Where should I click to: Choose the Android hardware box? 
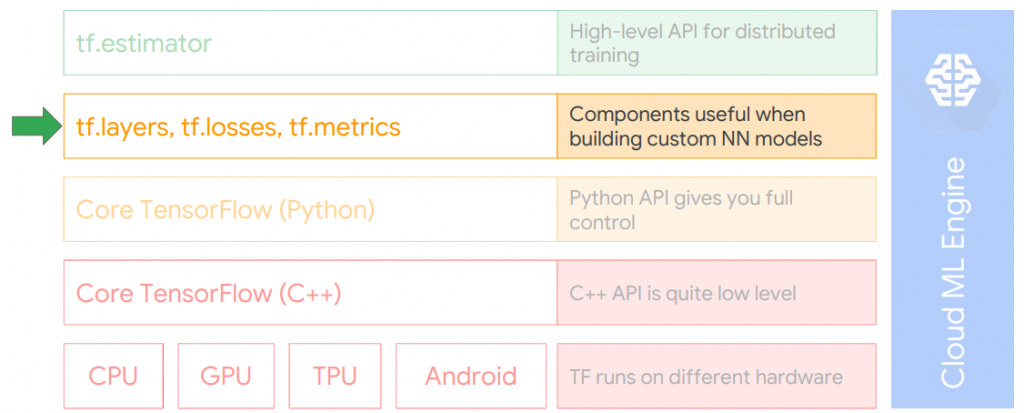coord(471,376)
